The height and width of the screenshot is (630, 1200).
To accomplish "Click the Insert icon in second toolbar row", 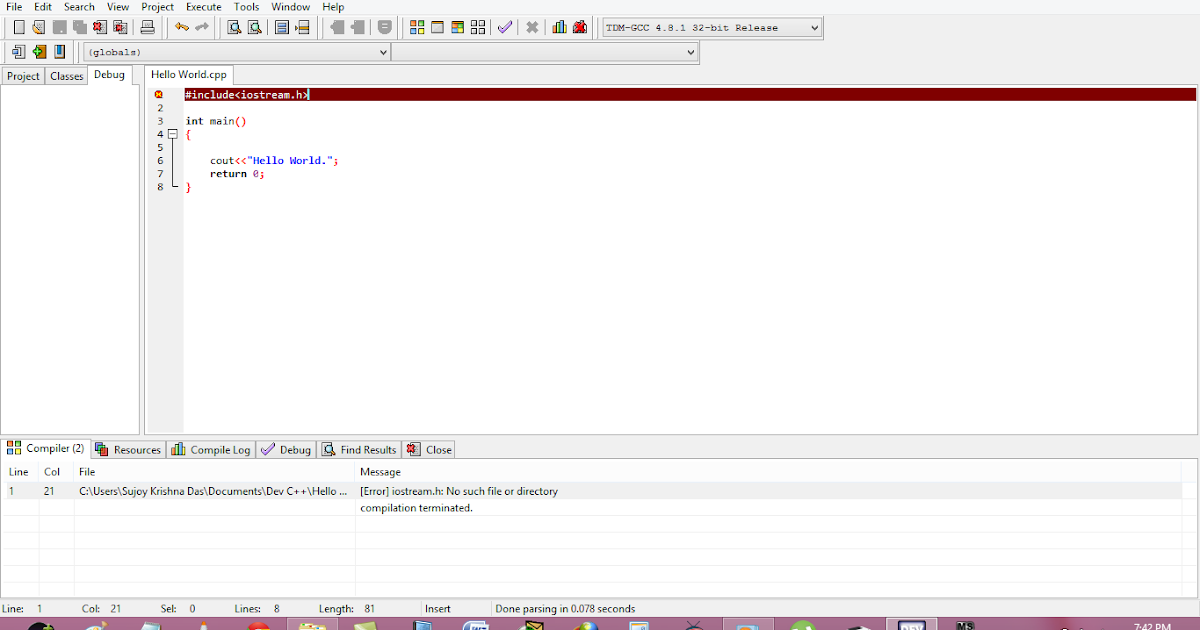I will point(18,51).
